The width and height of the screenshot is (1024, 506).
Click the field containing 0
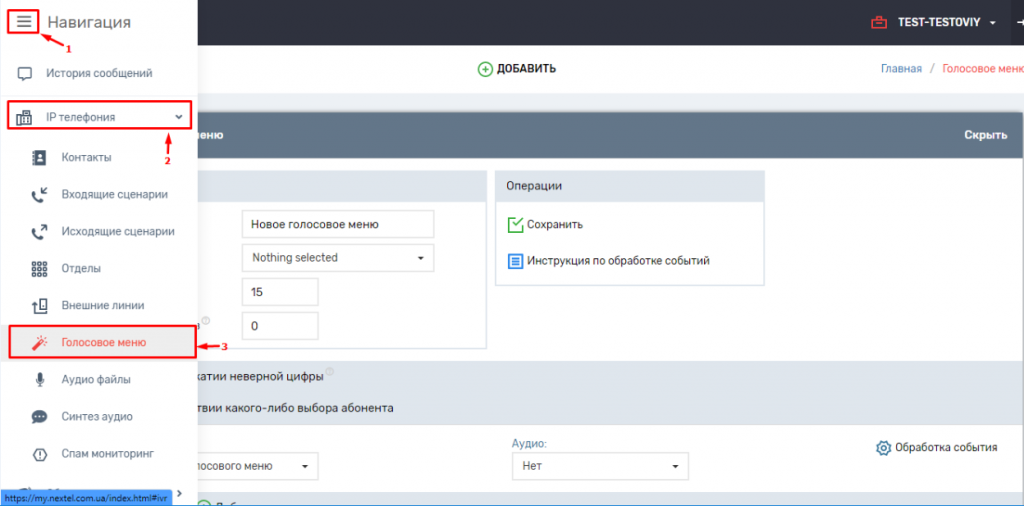tap(280, 326)
